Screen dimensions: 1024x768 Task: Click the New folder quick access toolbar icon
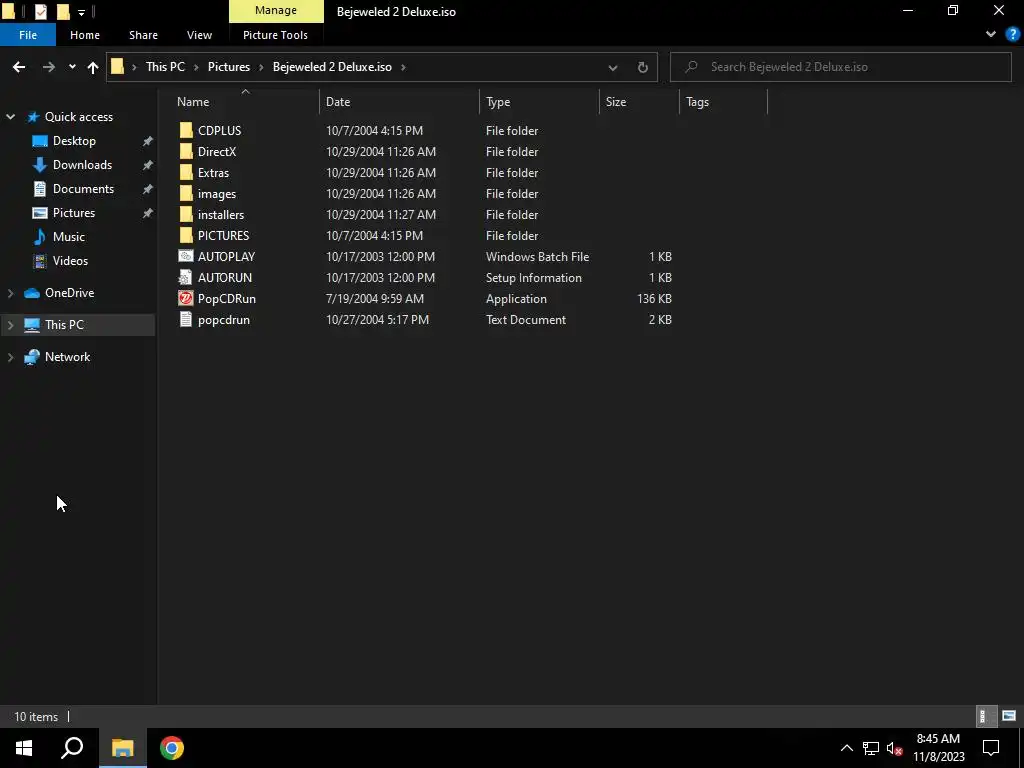[x=63, y=11]
